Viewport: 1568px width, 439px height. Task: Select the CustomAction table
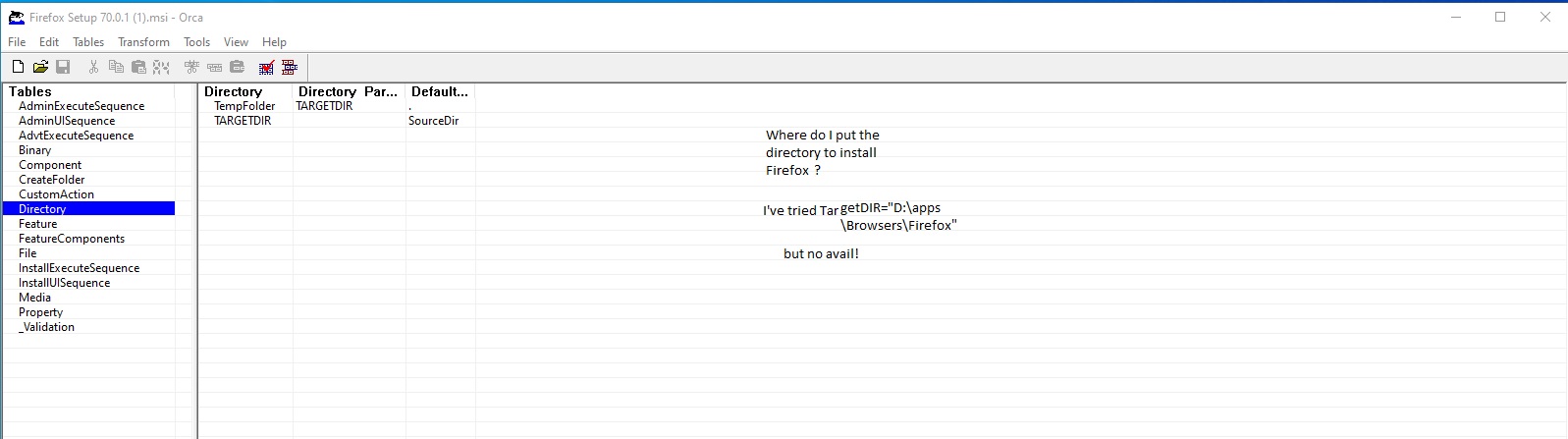[56, 194]
